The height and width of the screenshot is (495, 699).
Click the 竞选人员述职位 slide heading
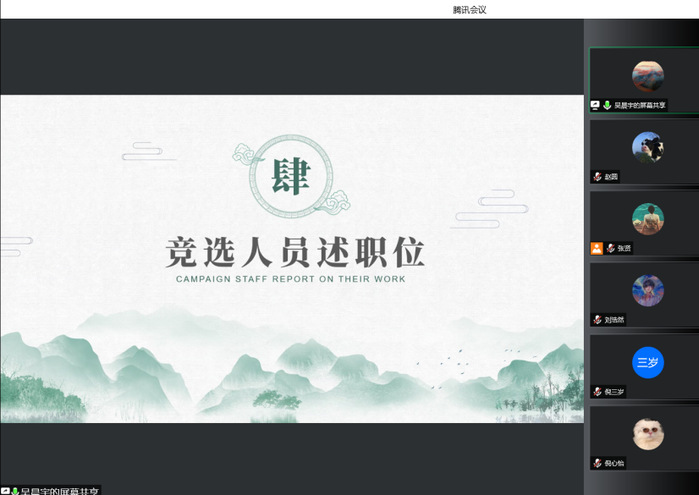coord(295,250)
